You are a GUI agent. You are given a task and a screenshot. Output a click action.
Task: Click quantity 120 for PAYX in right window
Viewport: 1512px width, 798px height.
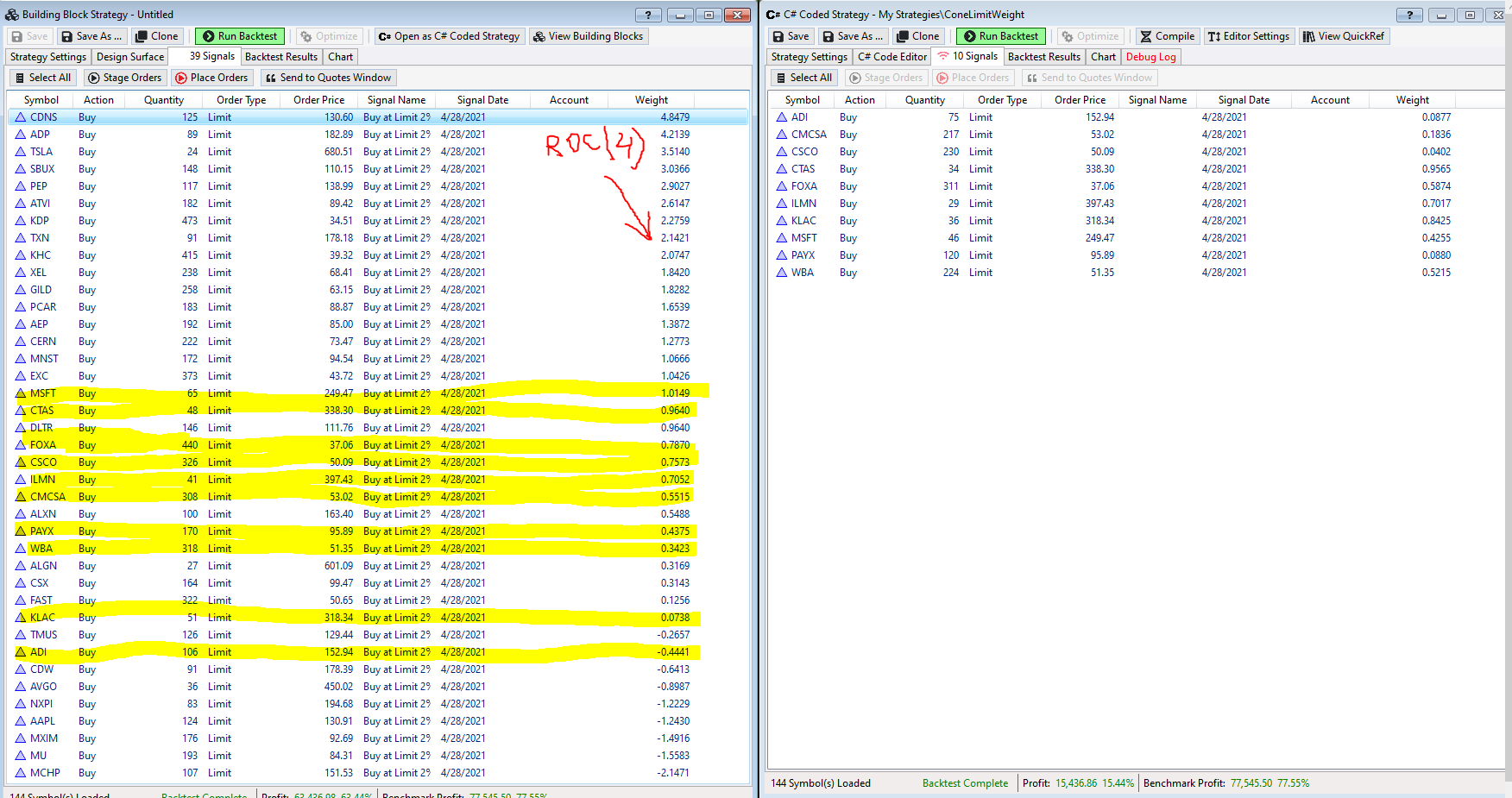click(951, 255)
